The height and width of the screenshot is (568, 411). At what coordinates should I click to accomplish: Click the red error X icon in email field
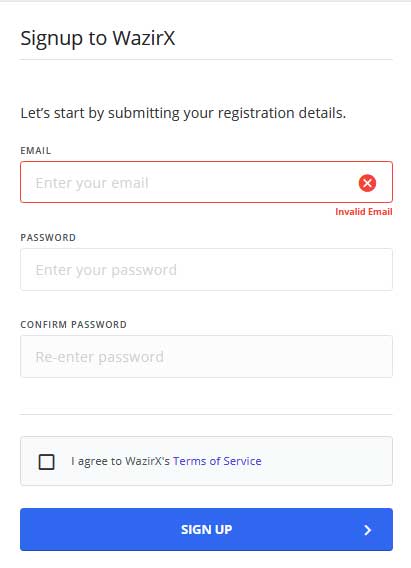(x=367, y=183)
